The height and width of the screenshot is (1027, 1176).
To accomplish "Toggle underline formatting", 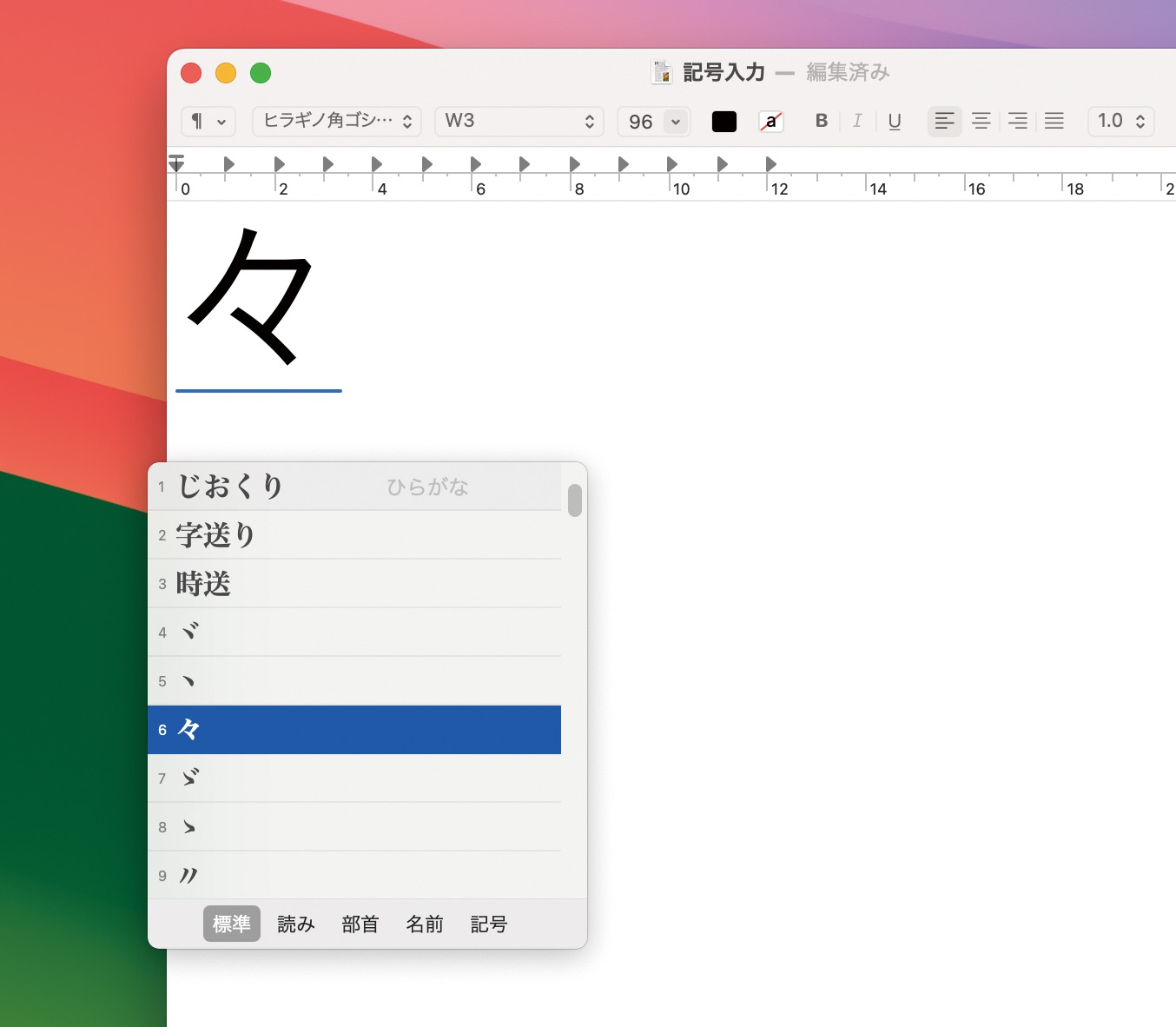I will coord(895,121).
